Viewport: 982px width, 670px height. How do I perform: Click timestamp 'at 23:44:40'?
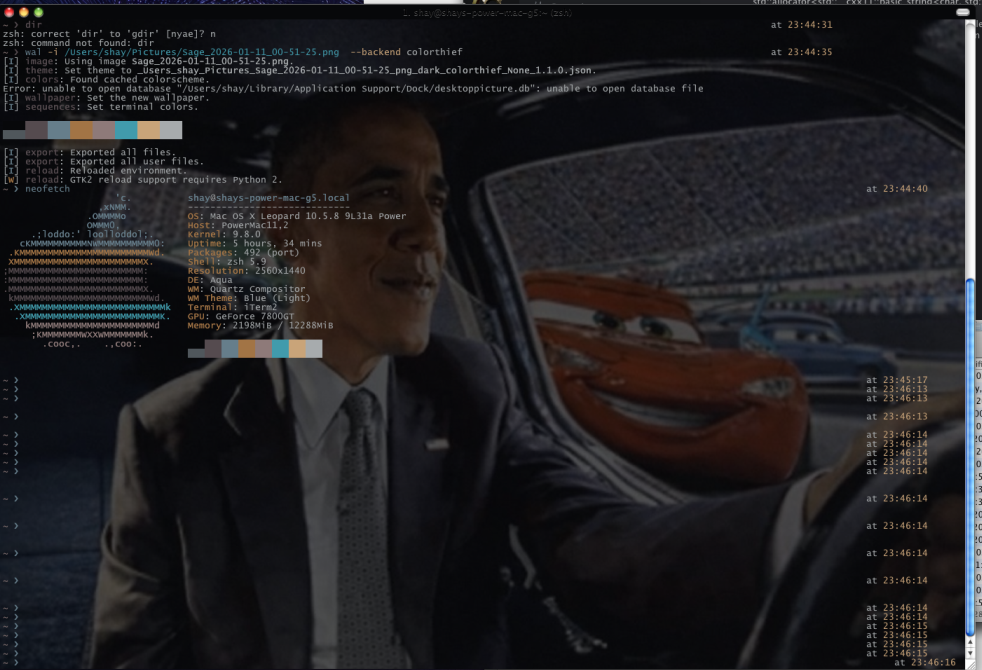pyautogui.click(x=897, y=188)
